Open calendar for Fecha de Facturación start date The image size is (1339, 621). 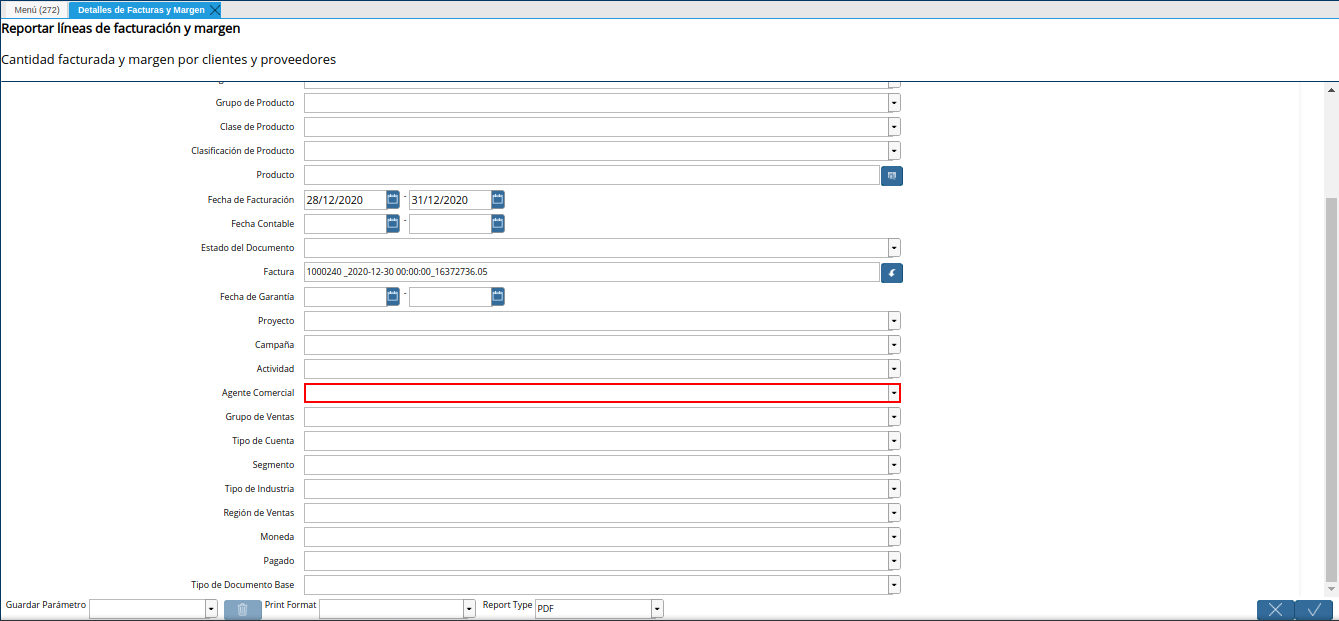pyautogui.click(x=393, y=200)
